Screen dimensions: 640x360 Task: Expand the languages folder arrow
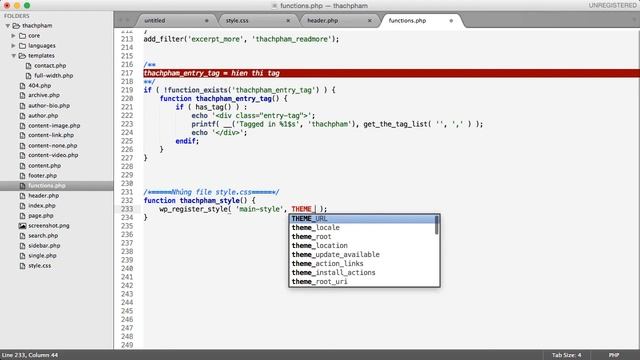(13, 46)
